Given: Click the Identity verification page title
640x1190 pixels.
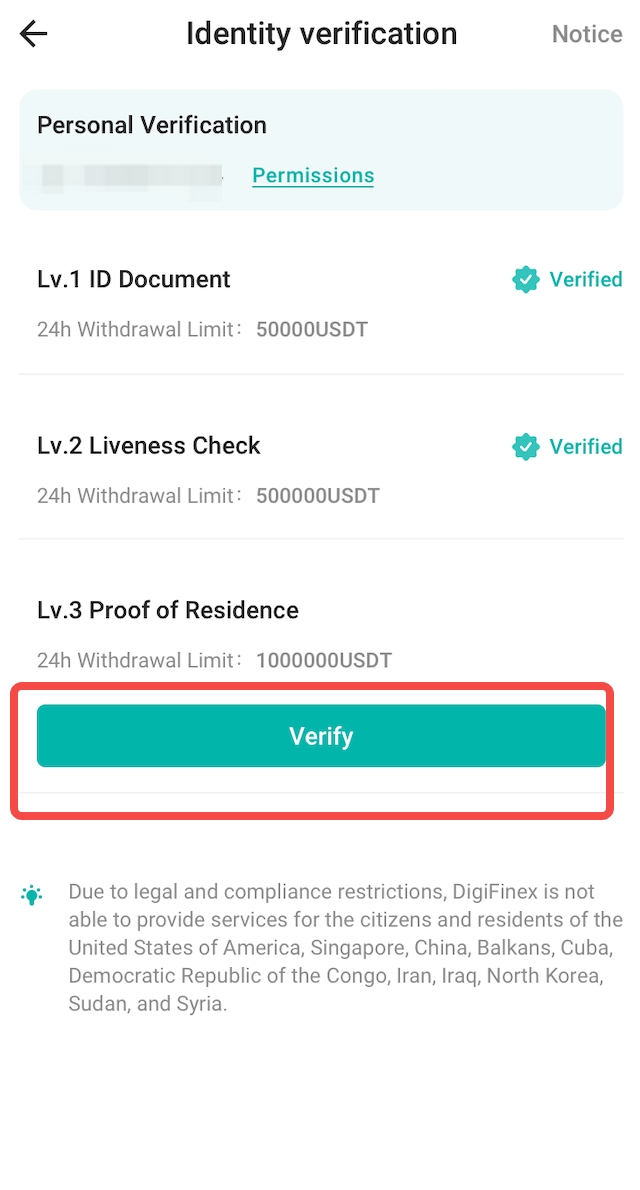Looking at the screenshot, I should (x=321, y=34).
